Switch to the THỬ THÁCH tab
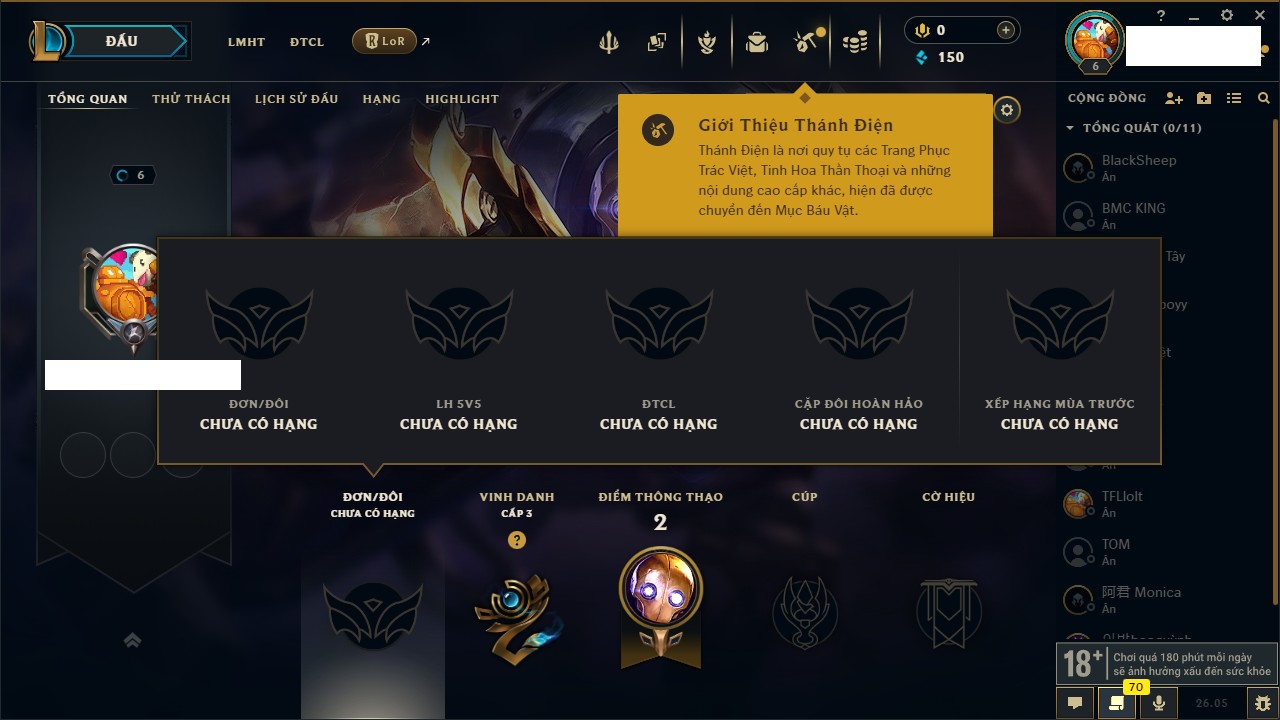The image size is (1280, 720). pos(191,99)
